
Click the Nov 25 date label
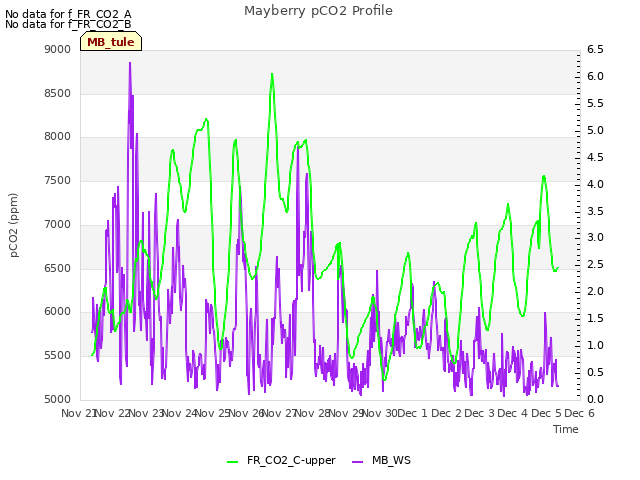point(213,413)
